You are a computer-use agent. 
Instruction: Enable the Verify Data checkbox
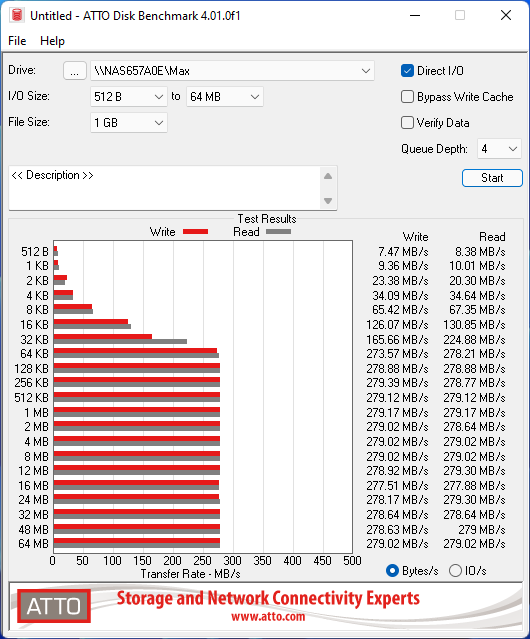tap(407, 123)
